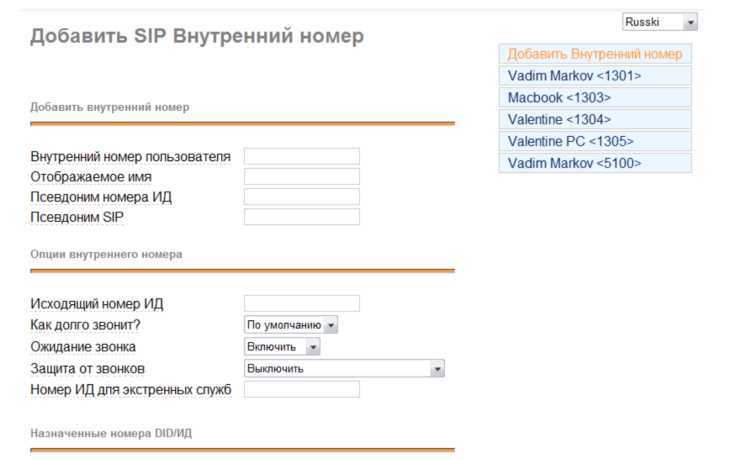Open the 'Ожидание звонка' dropdown
Image resolution: width=730 pixels, height=460 pixels.
282,346
